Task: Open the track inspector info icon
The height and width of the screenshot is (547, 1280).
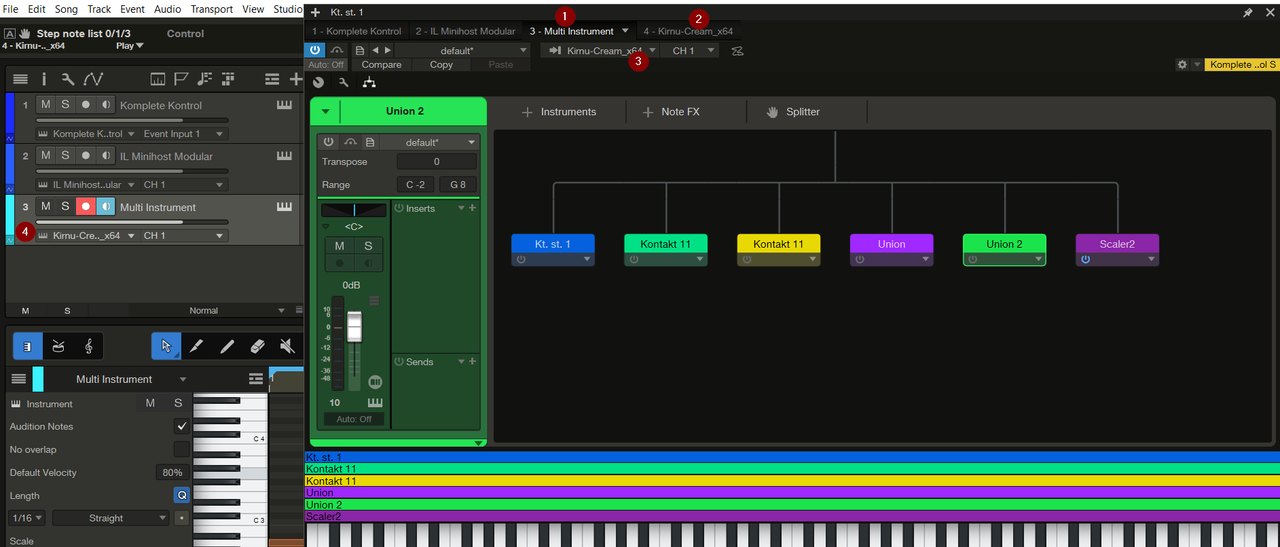Action: [43, 79]
